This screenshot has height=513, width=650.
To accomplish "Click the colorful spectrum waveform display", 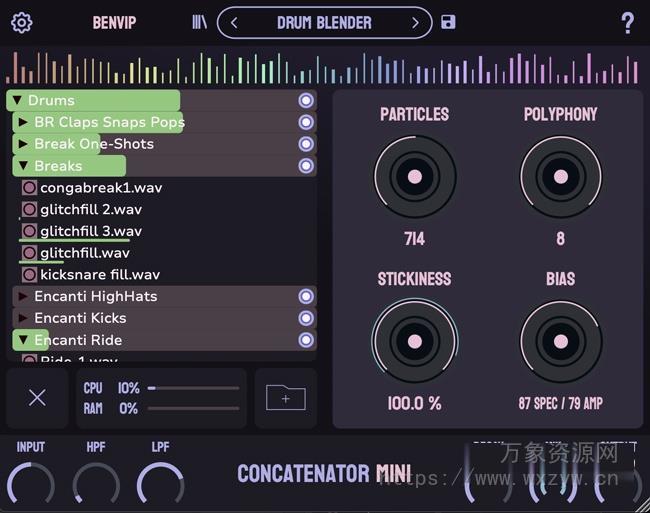I will 322,68.
